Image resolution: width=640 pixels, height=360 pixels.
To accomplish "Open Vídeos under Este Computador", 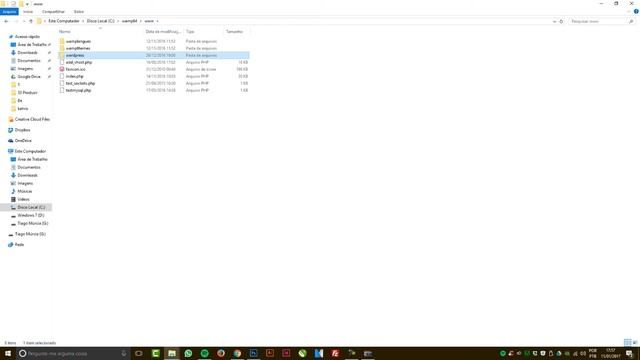I will [23, 199].
